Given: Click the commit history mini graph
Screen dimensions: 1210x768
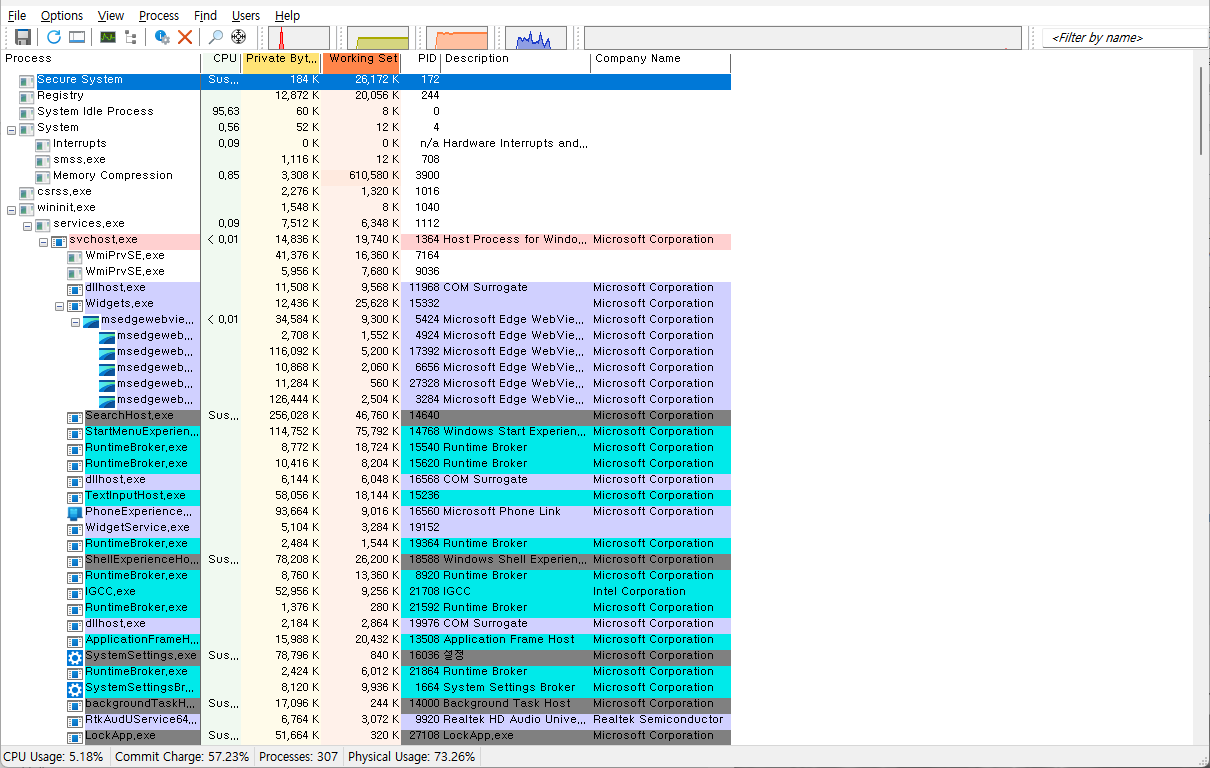Looking at the screenshot, I should [378, 38].
